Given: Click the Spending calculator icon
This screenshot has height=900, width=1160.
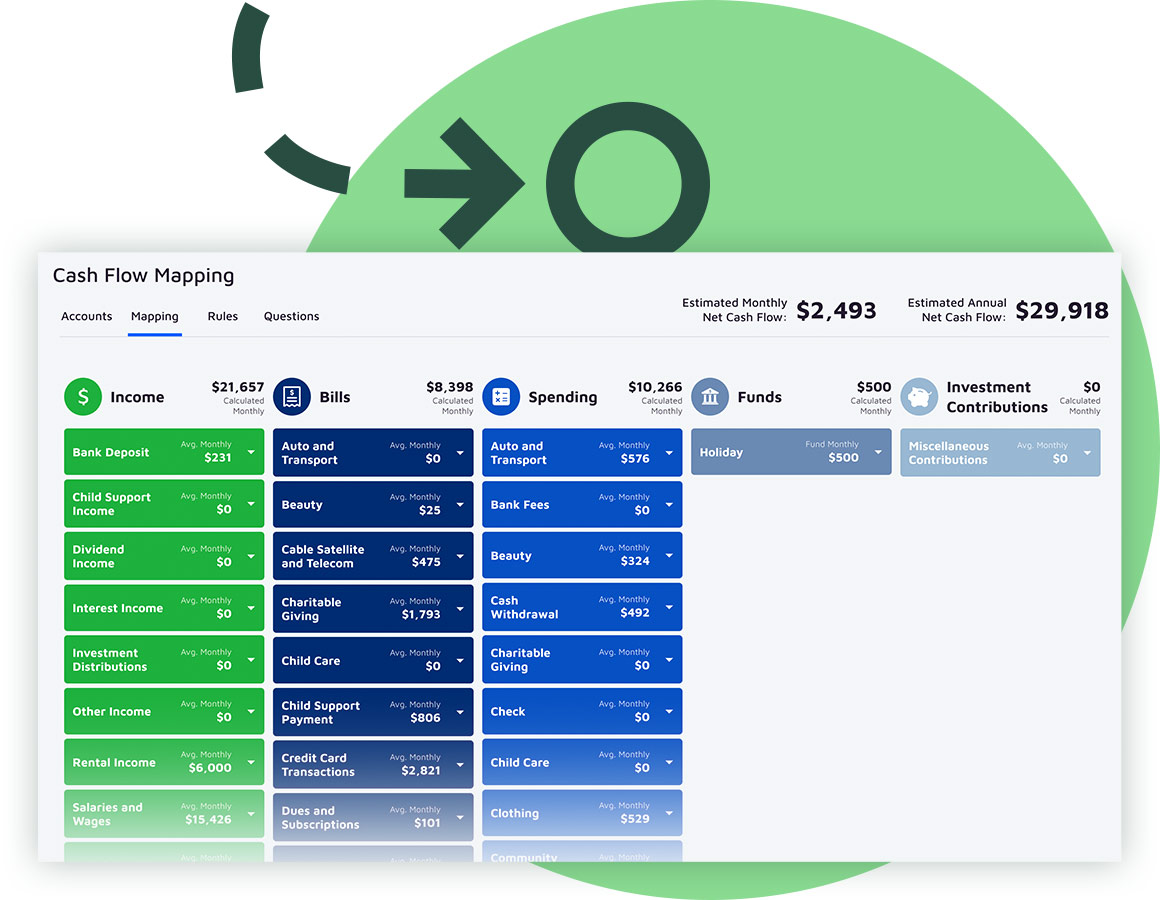Looking at the screenshot, I should point(501,396).
